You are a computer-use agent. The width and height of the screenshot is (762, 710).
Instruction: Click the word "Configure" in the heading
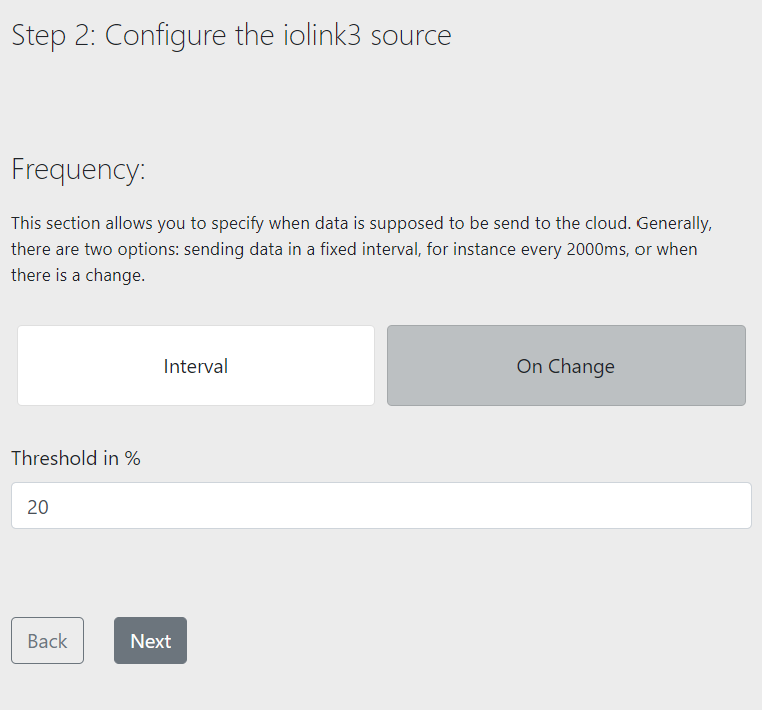[165, 36]
